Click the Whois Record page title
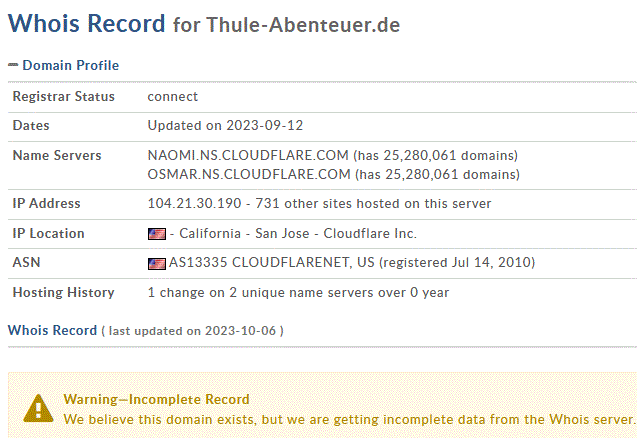The width and height of the screenshot is (638, 439). (87, 23)
